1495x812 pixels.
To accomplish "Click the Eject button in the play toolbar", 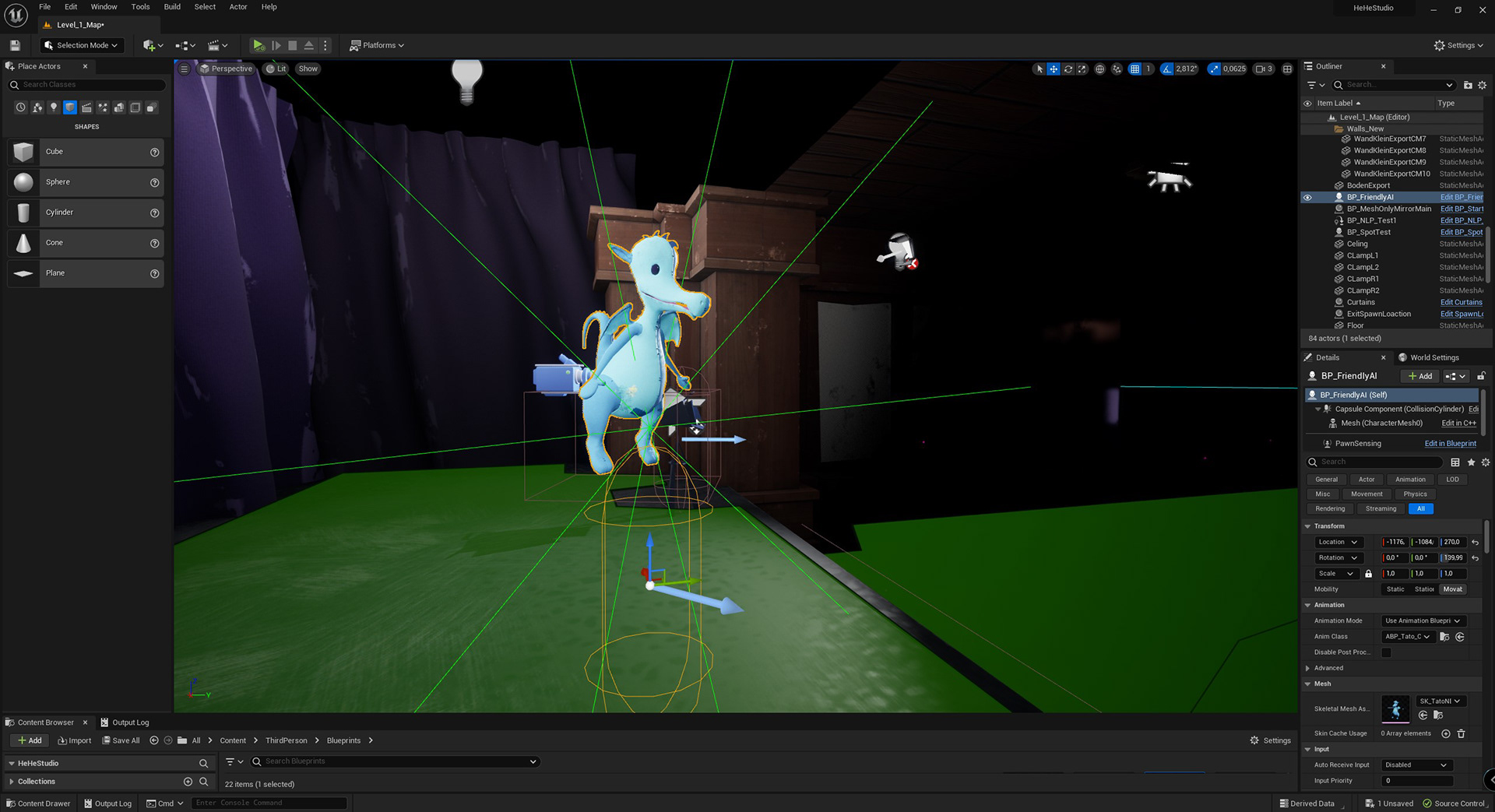I will coord(308,45).
